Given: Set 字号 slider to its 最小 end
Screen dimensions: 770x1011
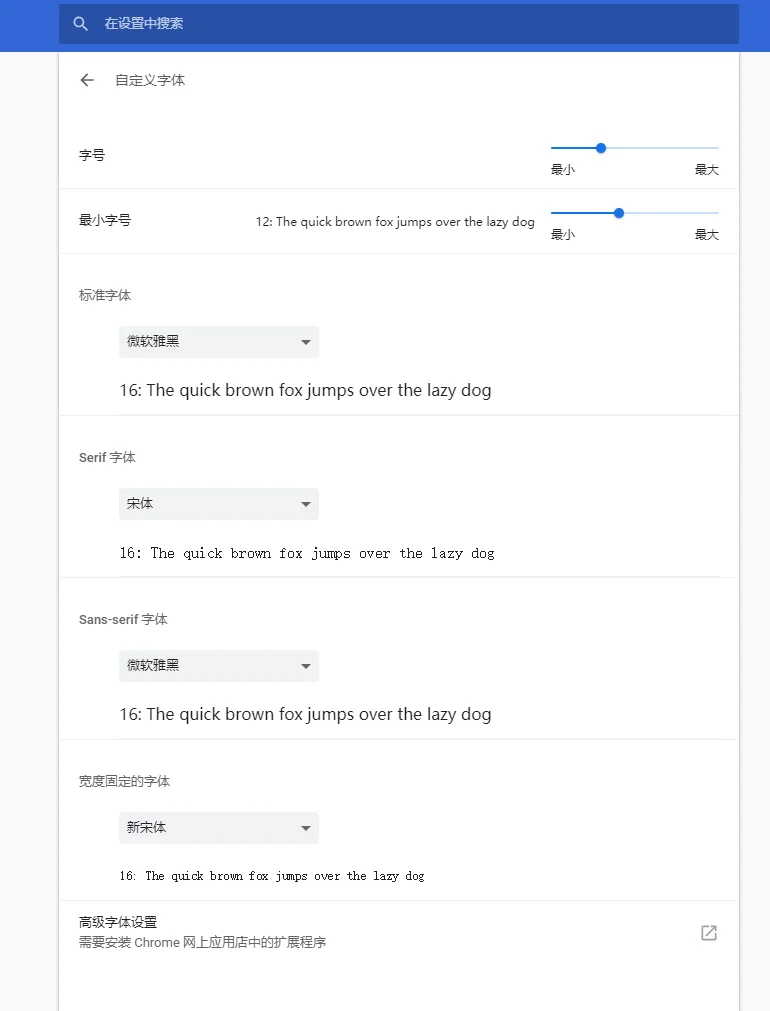Looking at the screenshot, I should [x=552, y=148].
